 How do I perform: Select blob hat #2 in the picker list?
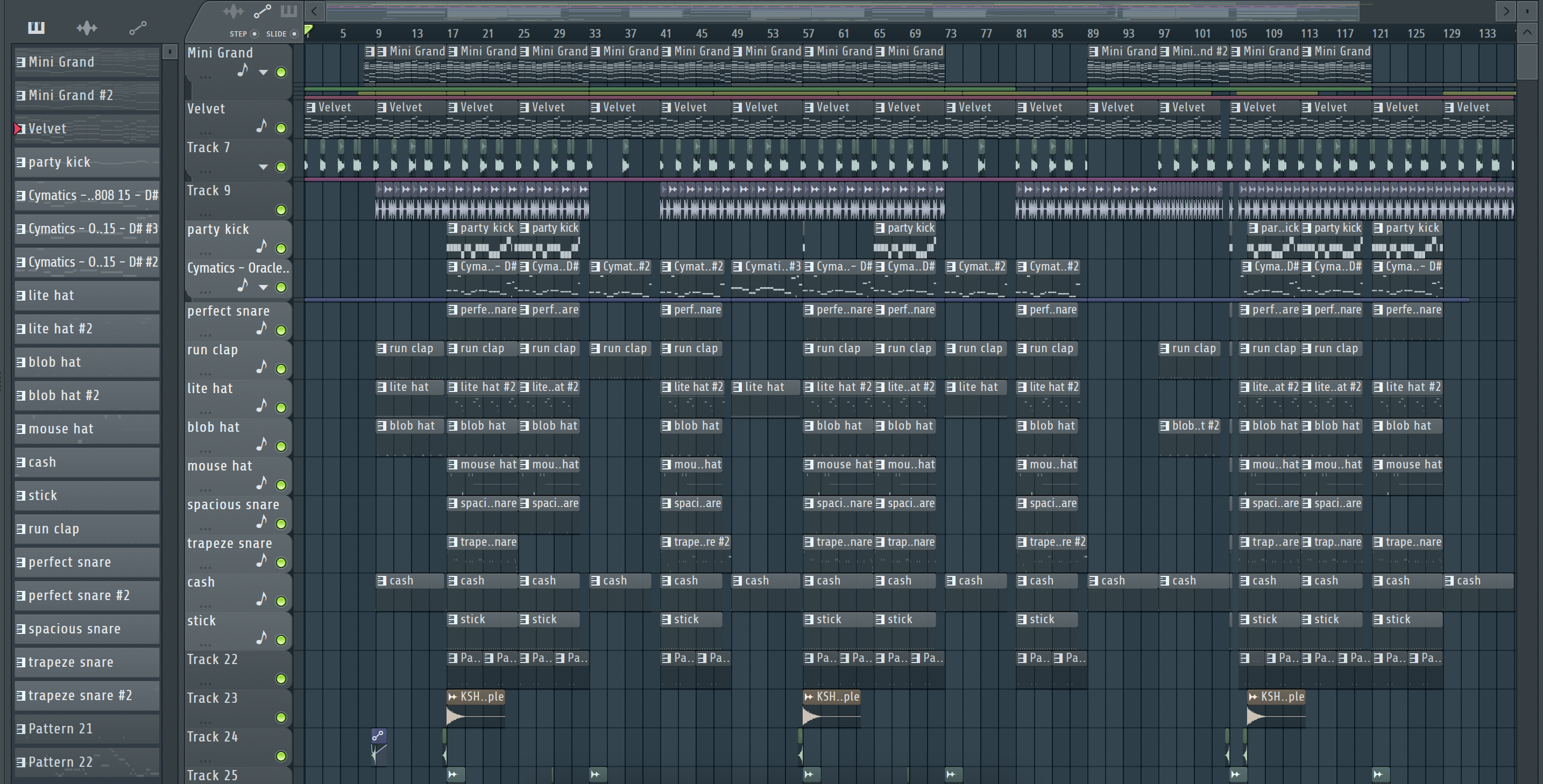point(87,396)
